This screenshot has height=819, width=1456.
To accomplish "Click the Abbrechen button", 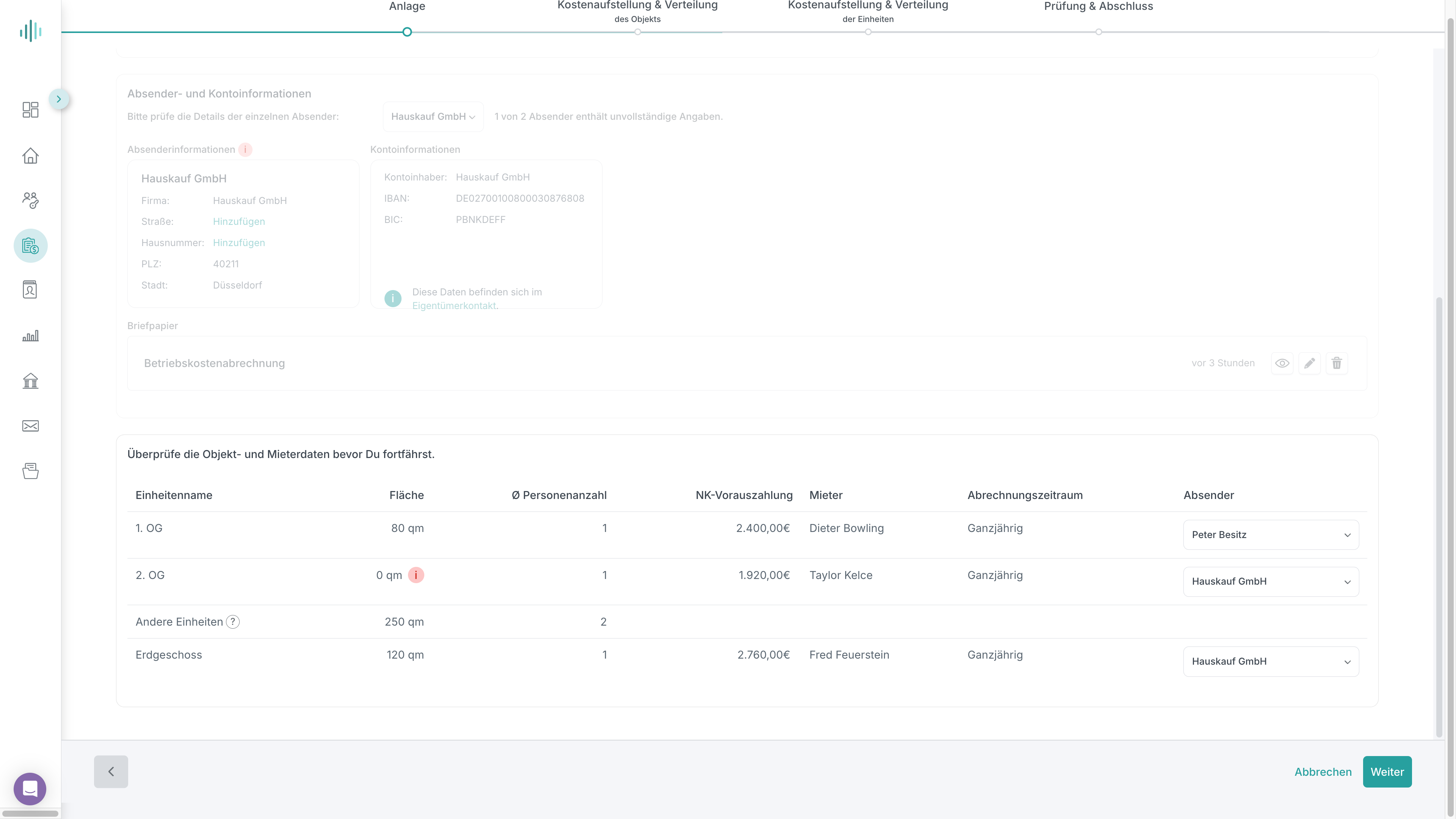I will 1323,772.
